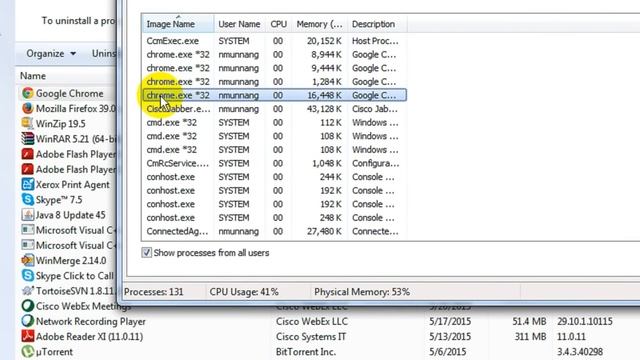The image size is (640, 360).
Task: Sort processes by User Name column
Action: click(x=239, y=24)
